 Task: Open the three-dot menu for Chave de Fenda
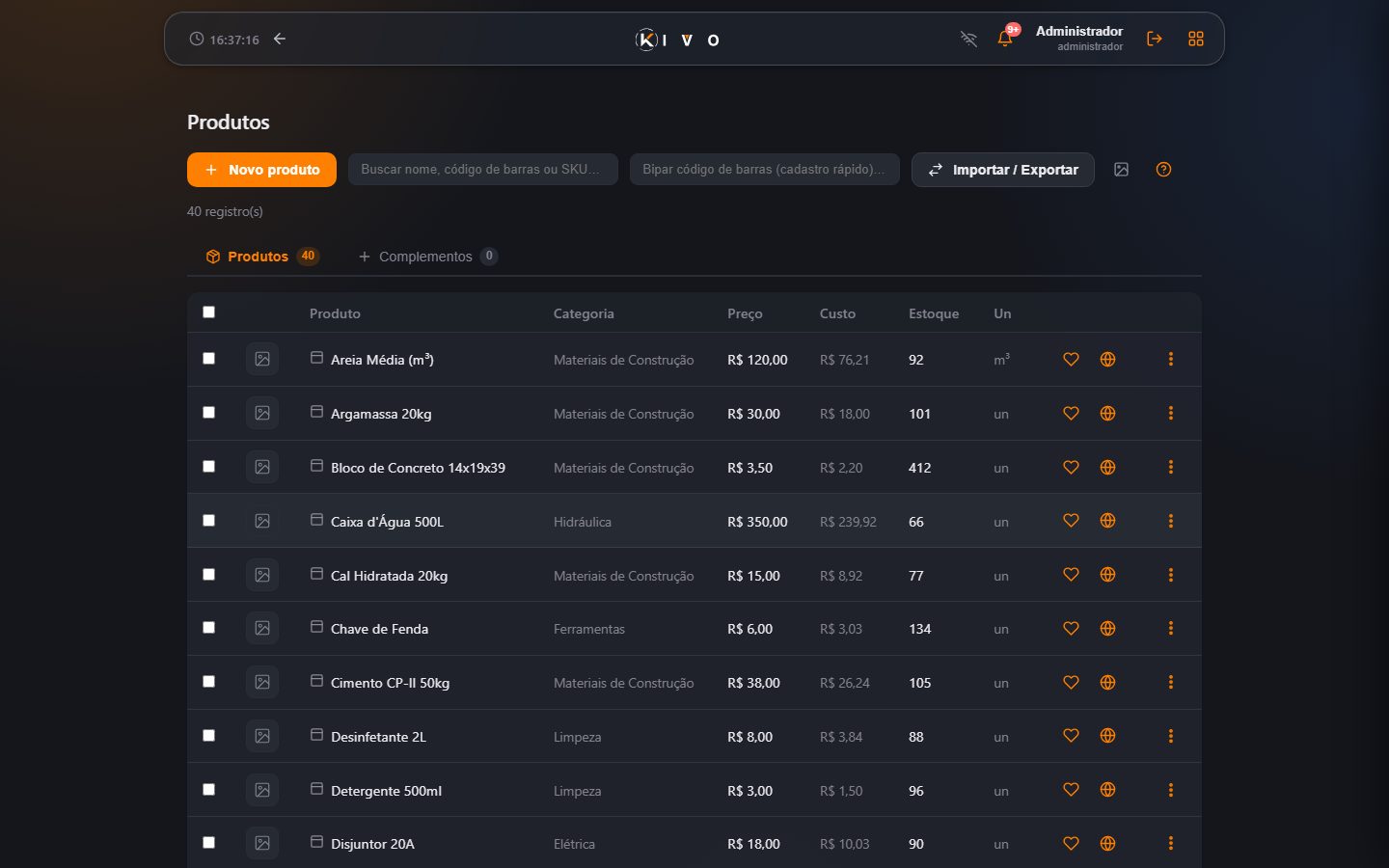coord(1171,628)
